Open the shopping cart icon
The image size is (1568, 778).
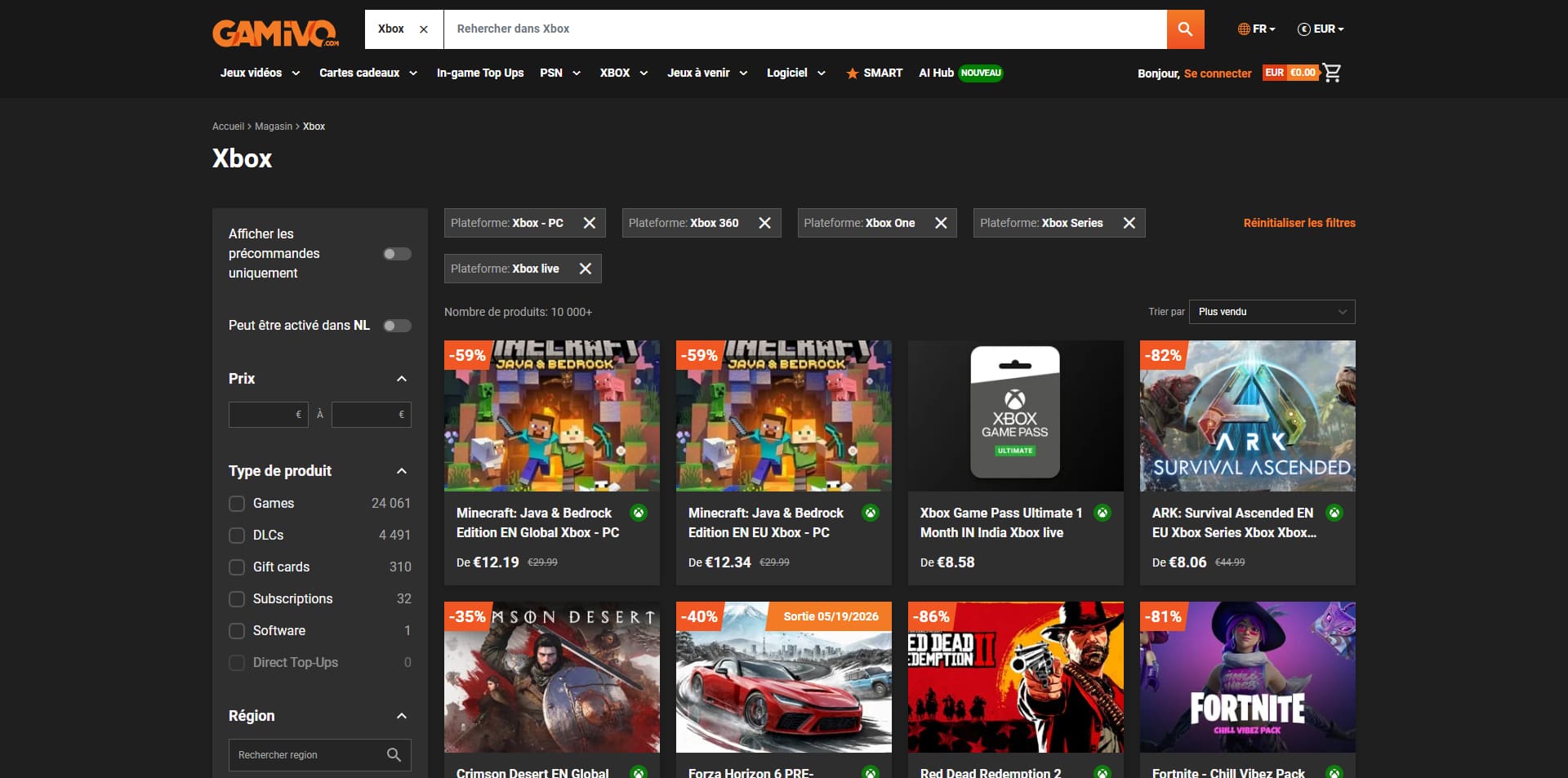(1332, 73)
